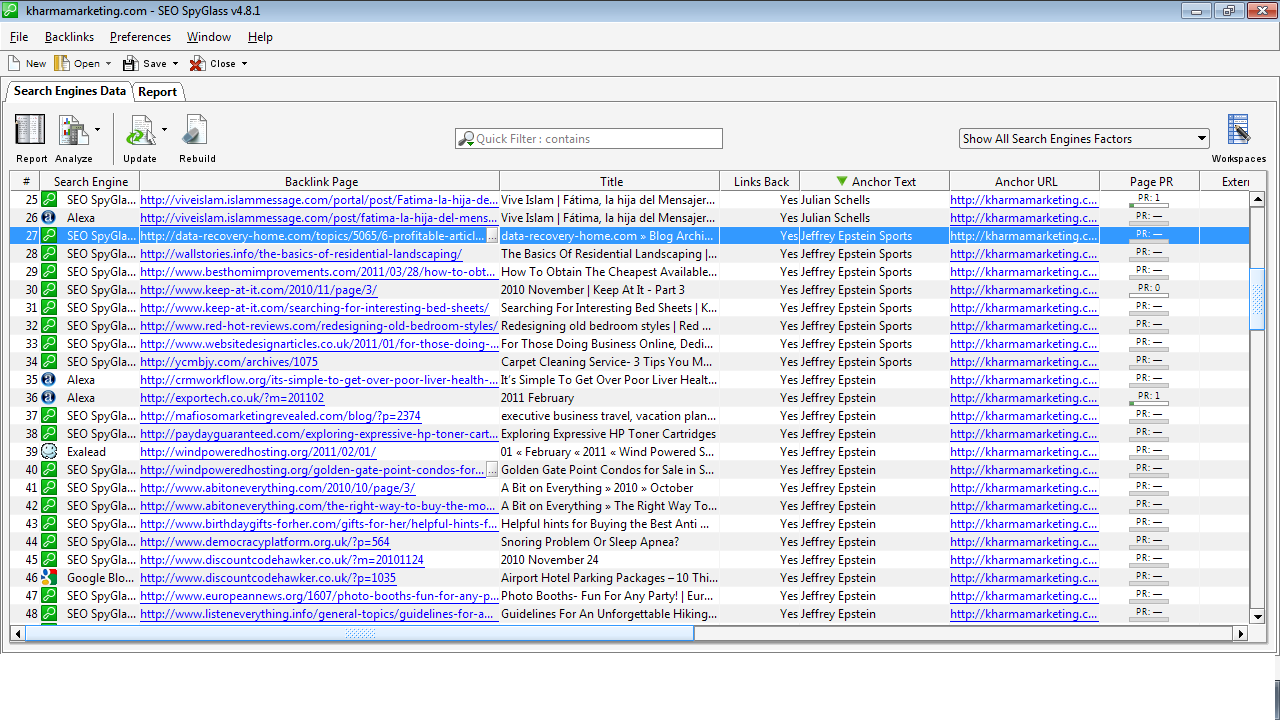Open the Preferences menu
The width and height of the screenshot is (1280, 720).
pyautogui.click(x=140, y=37)
